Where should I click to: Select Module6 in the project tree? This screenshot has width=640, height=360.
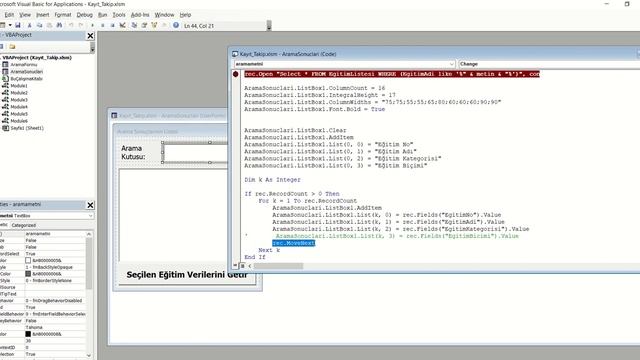click(19, 121)
